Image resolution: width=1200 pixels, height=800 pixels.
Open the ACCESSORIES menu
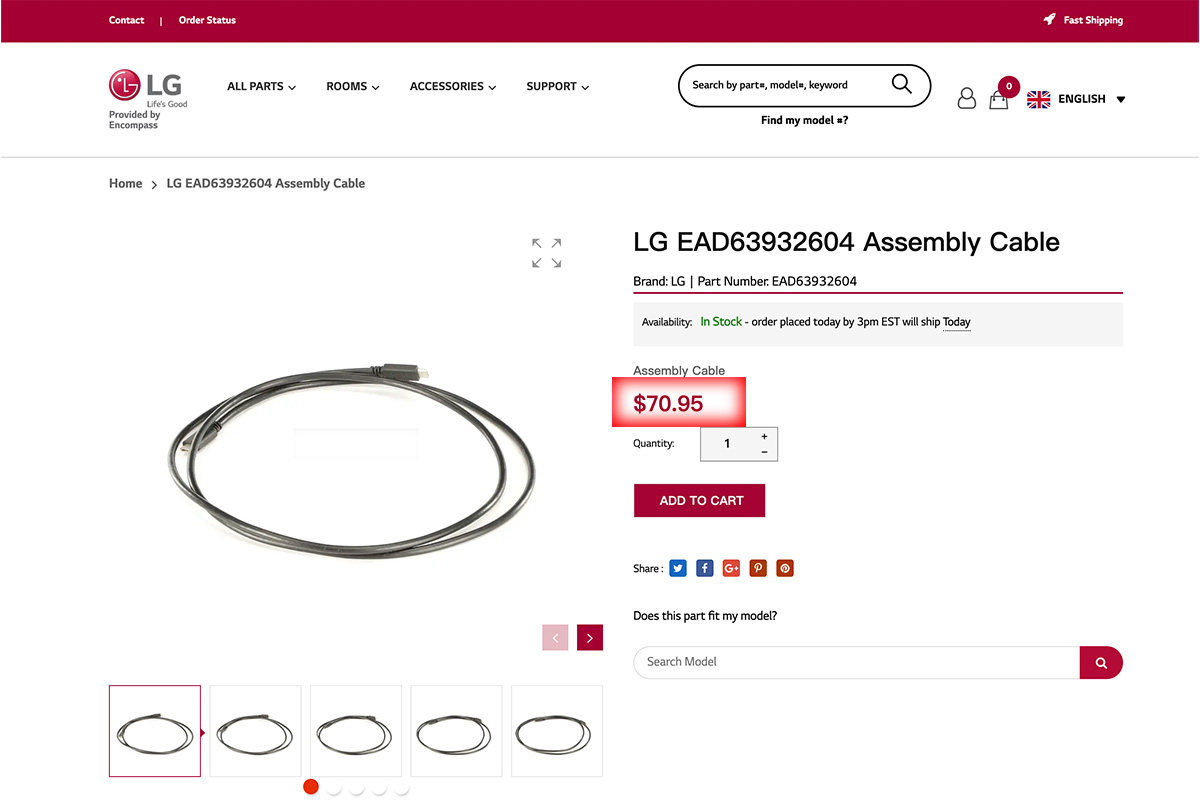pyautogui.click(x=453, y=86)
